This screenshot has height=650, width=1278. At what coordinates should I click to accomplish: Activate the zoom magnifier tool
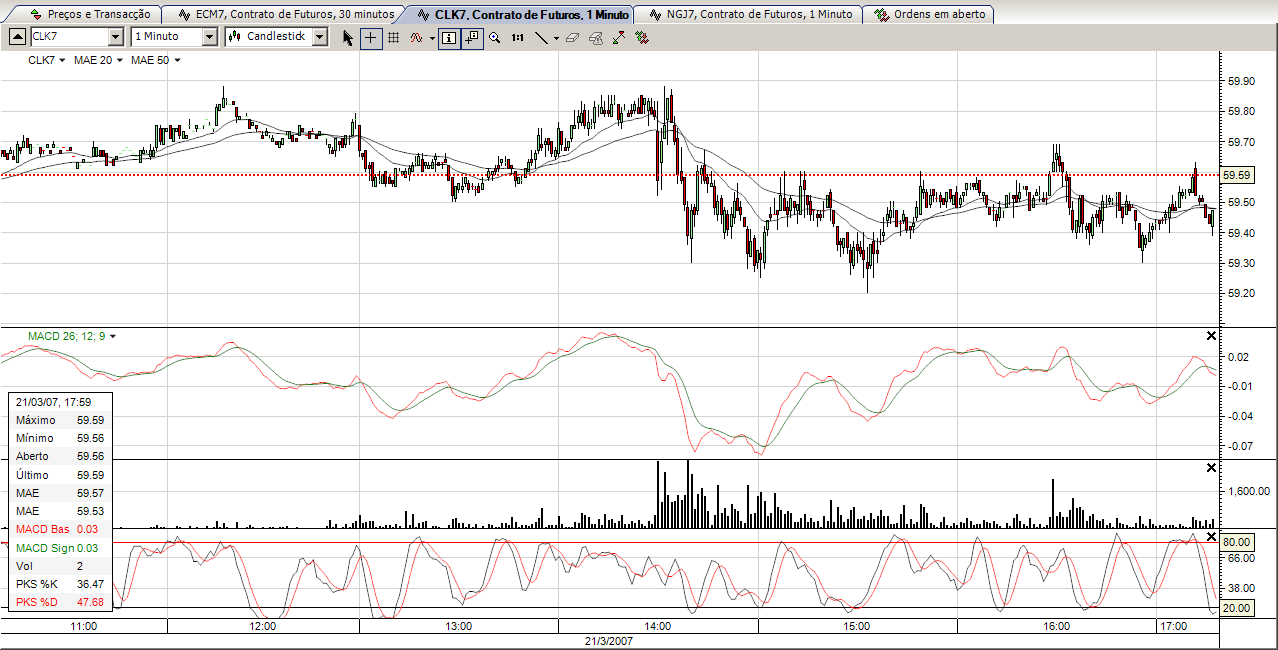click(495, 38)
